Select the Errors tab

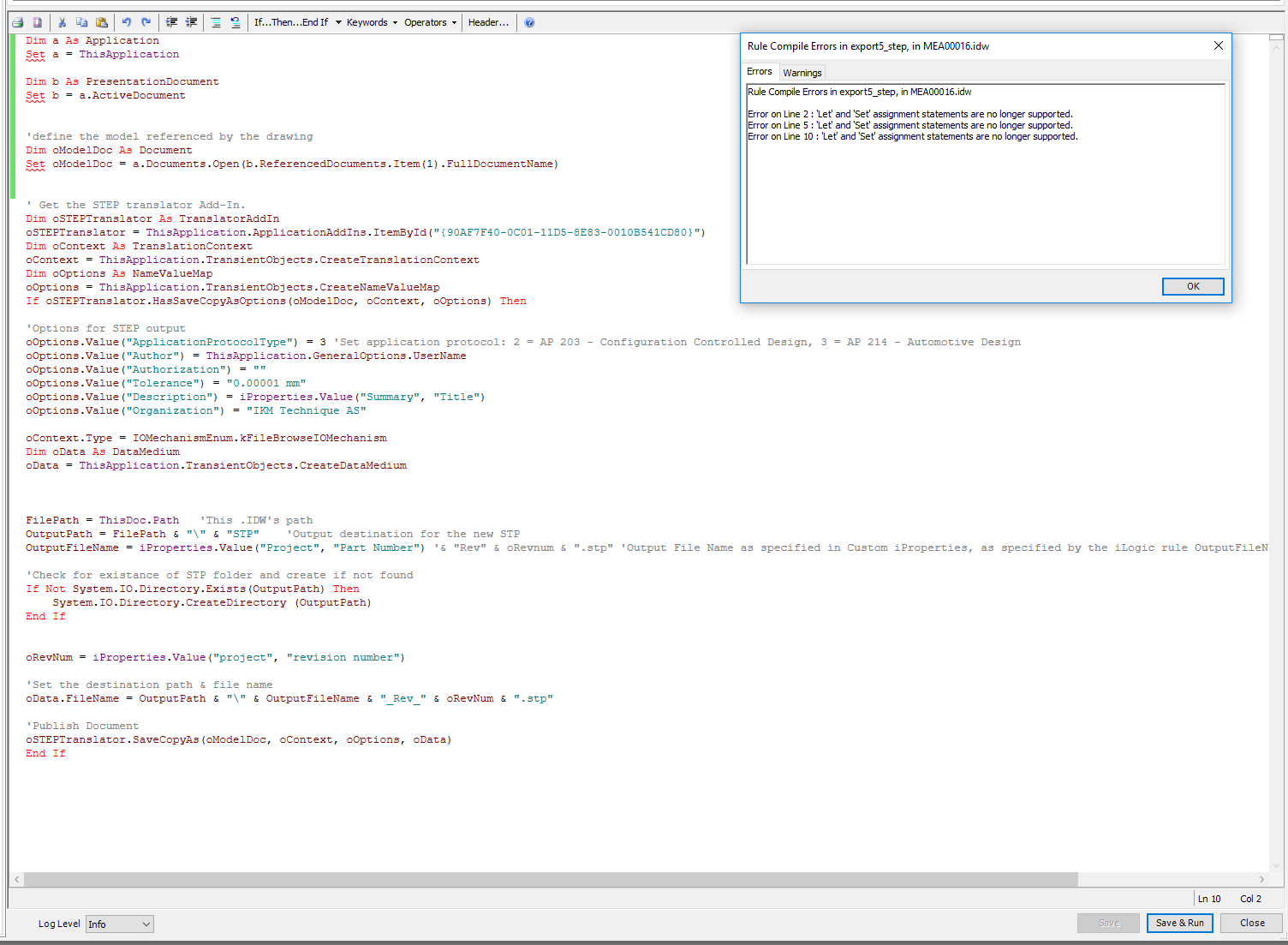coord(759,72)
